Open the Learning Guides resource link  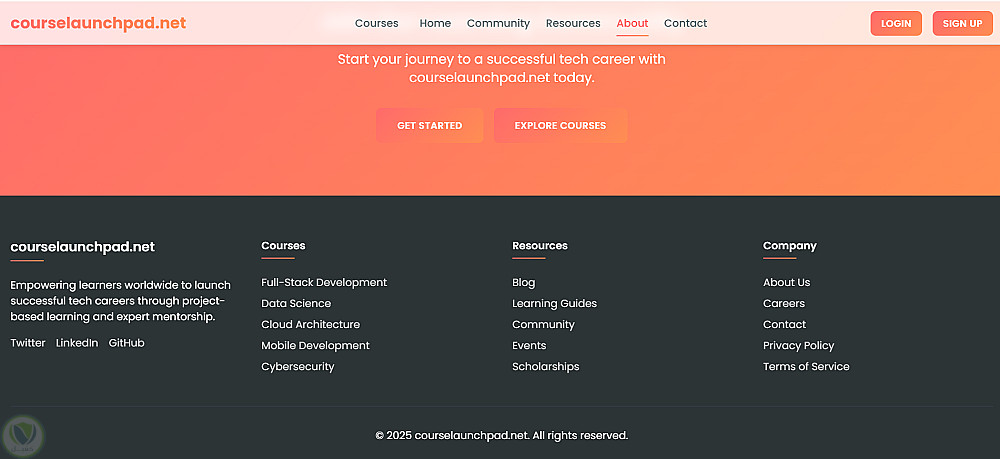click(554, 304)
